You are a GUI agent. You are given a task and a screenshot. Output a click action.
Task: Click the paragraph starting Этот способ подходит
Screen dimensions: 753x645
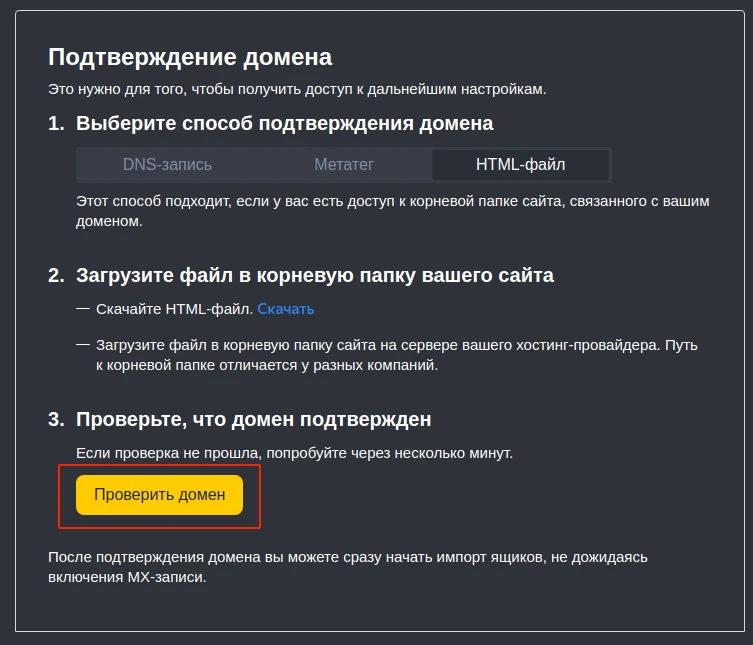tap(393, 211)
